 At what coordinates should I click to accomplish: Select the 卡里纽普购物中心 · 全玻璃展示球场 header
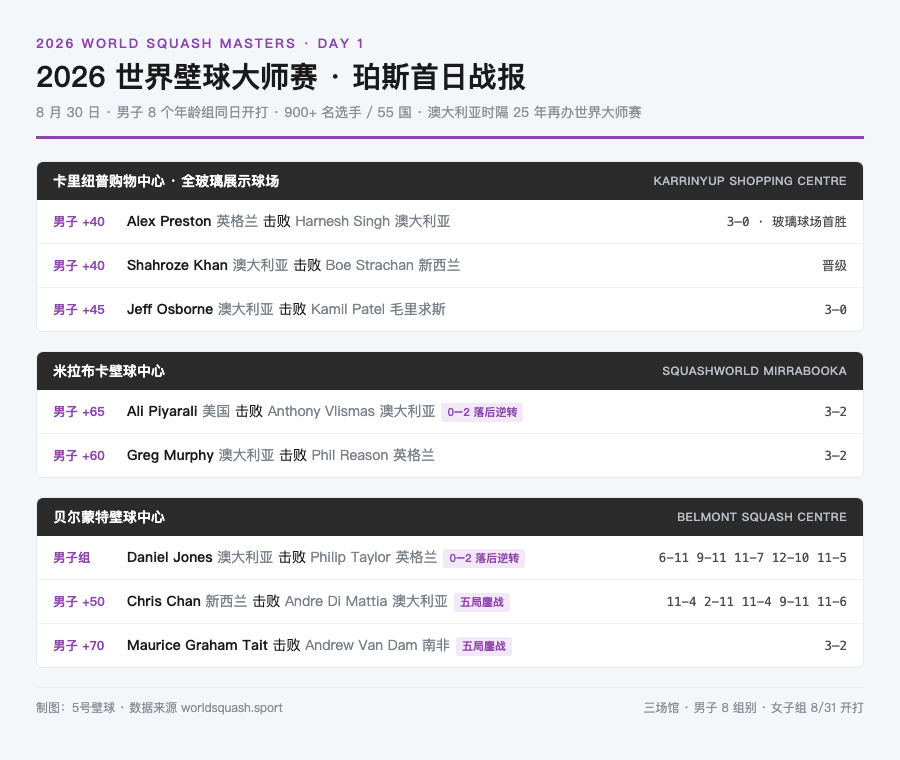tap(166, 181)
